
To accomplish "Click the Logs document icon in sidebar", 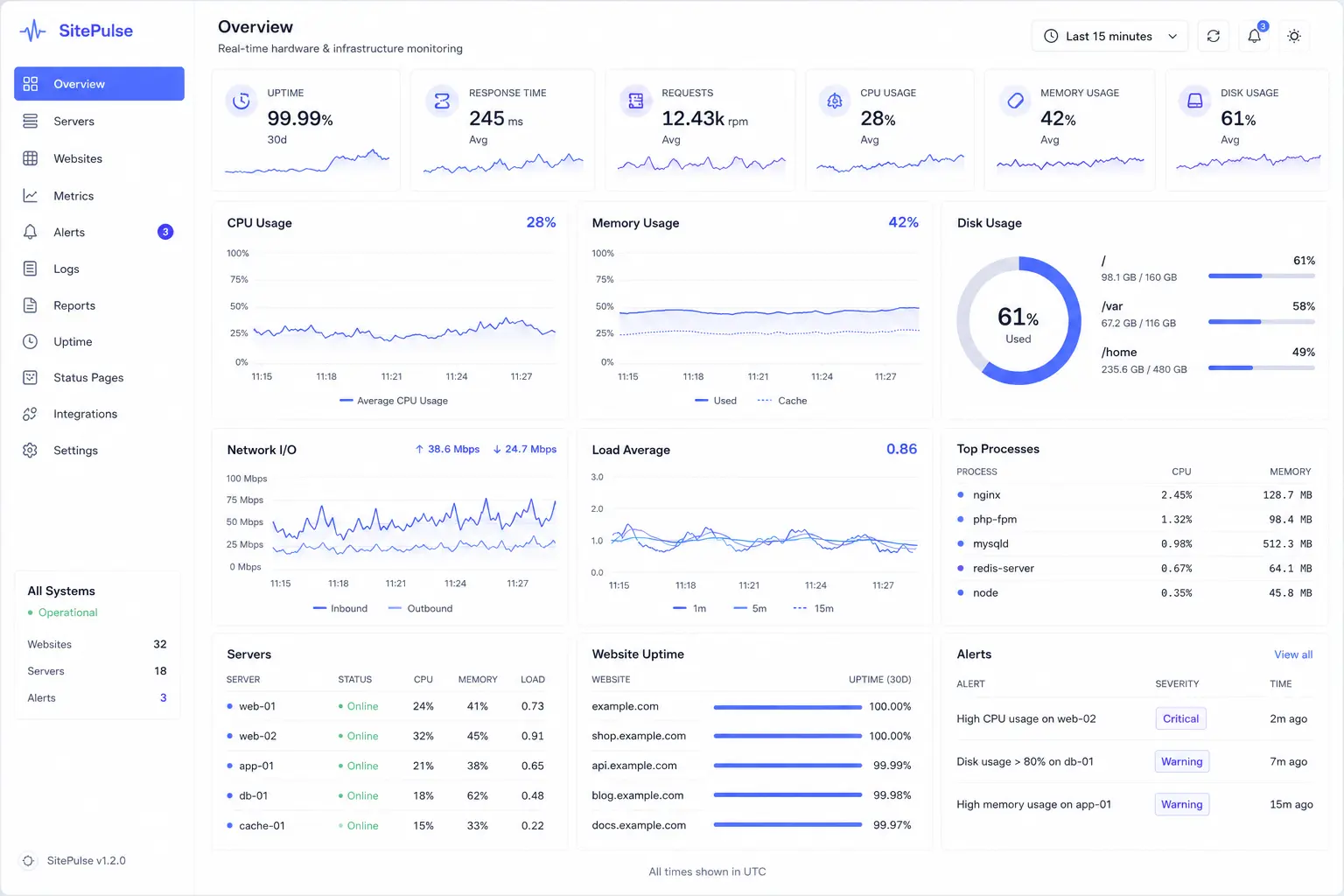I will pyautogui.click(x=31, y=269).
